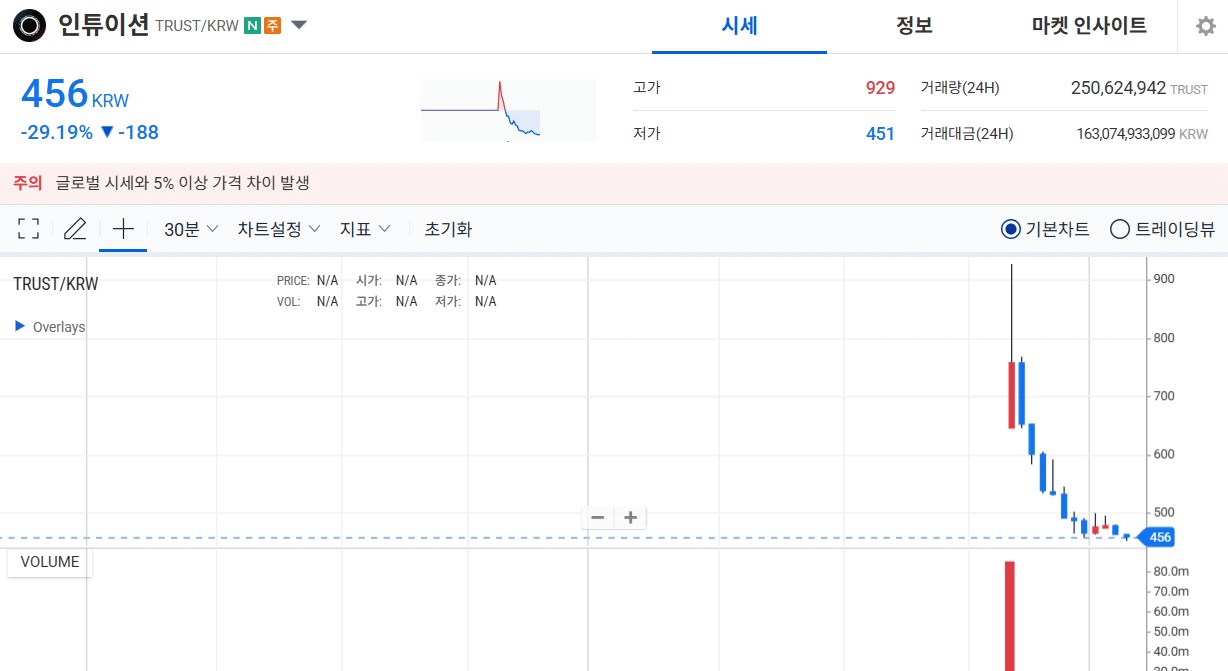Open the coin selector dropdown arrow
This screenshot has height=671, width=1228.
pyautogui.click(x=299, y=26)
